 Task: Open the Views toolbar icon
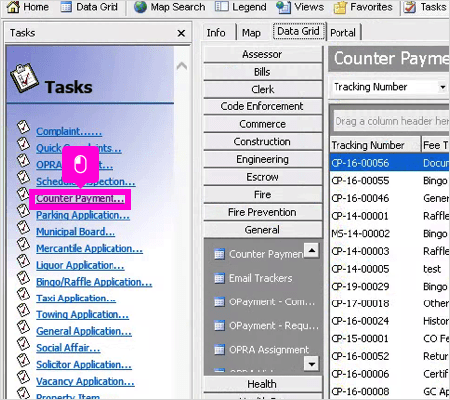pyautogui.click(x=283, y=7)
